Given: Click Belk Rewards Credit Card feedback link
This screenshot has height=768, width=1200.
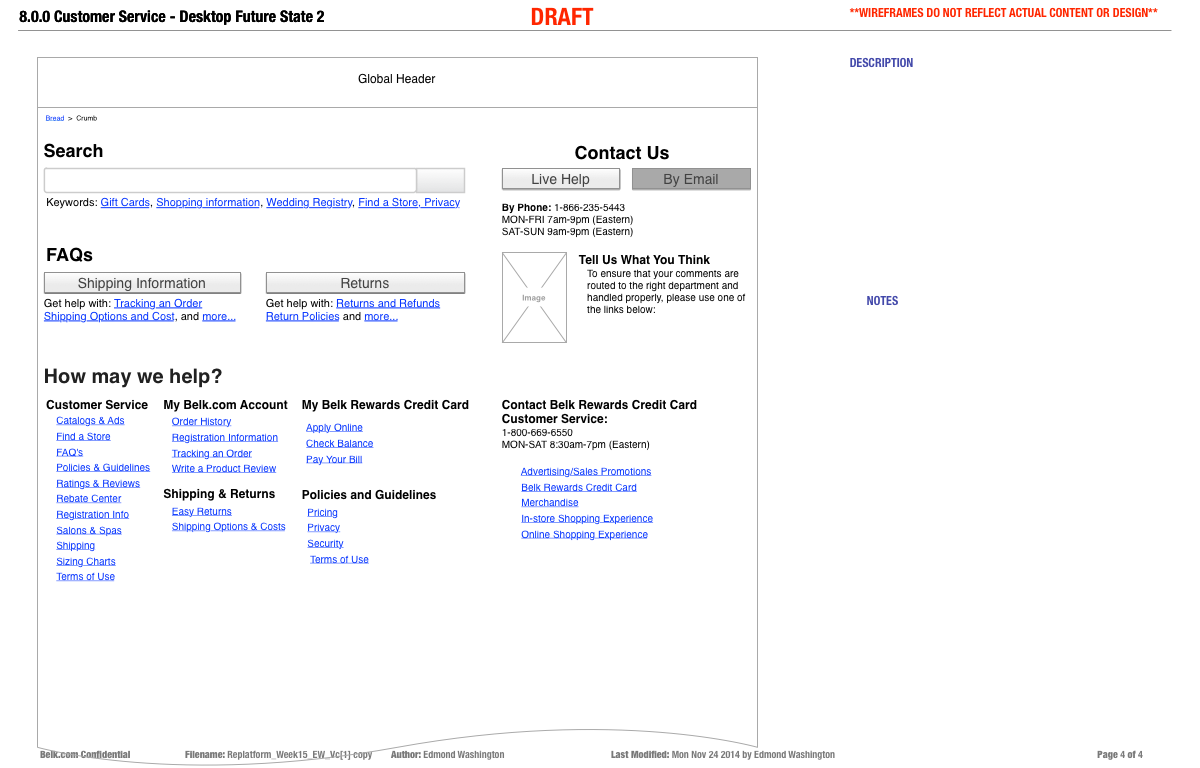Looking at the screenshot, I should coord(579,487).
